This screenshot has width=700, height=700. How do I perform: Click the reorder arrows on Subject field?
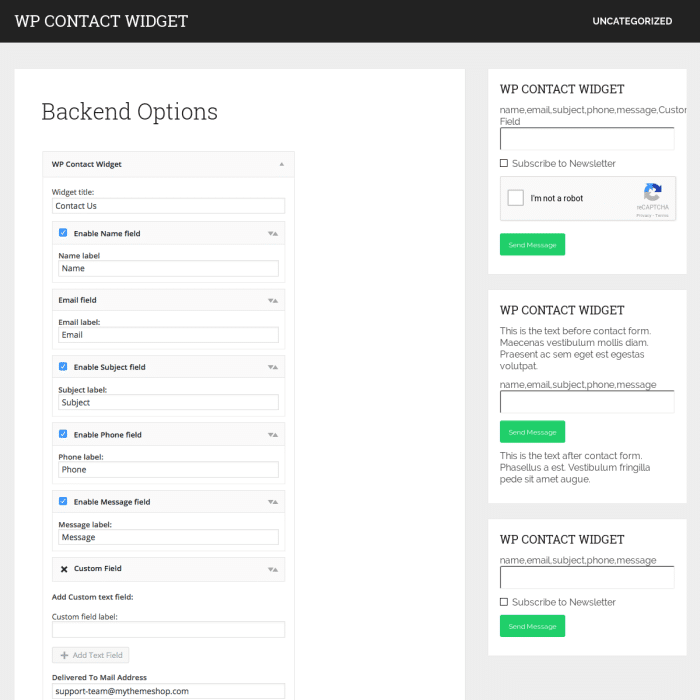point(272,367)
